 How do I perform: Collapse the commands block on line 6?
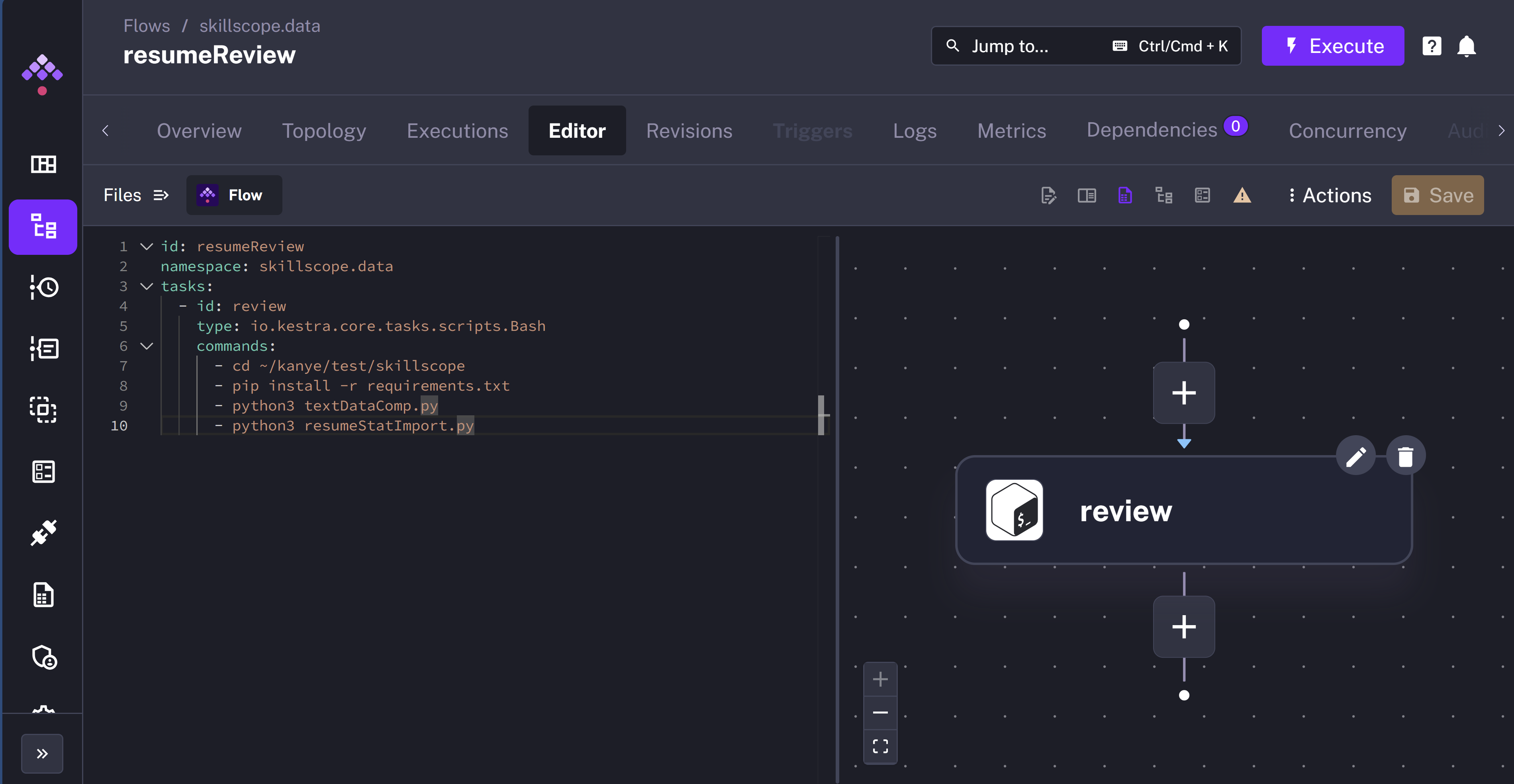pos(146,346)
